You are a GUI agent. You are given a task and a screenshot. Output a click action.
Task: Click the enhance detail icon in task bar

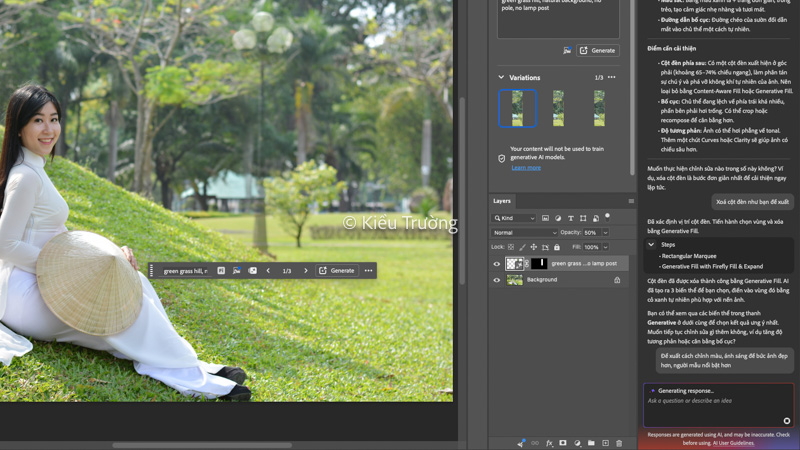252,271
